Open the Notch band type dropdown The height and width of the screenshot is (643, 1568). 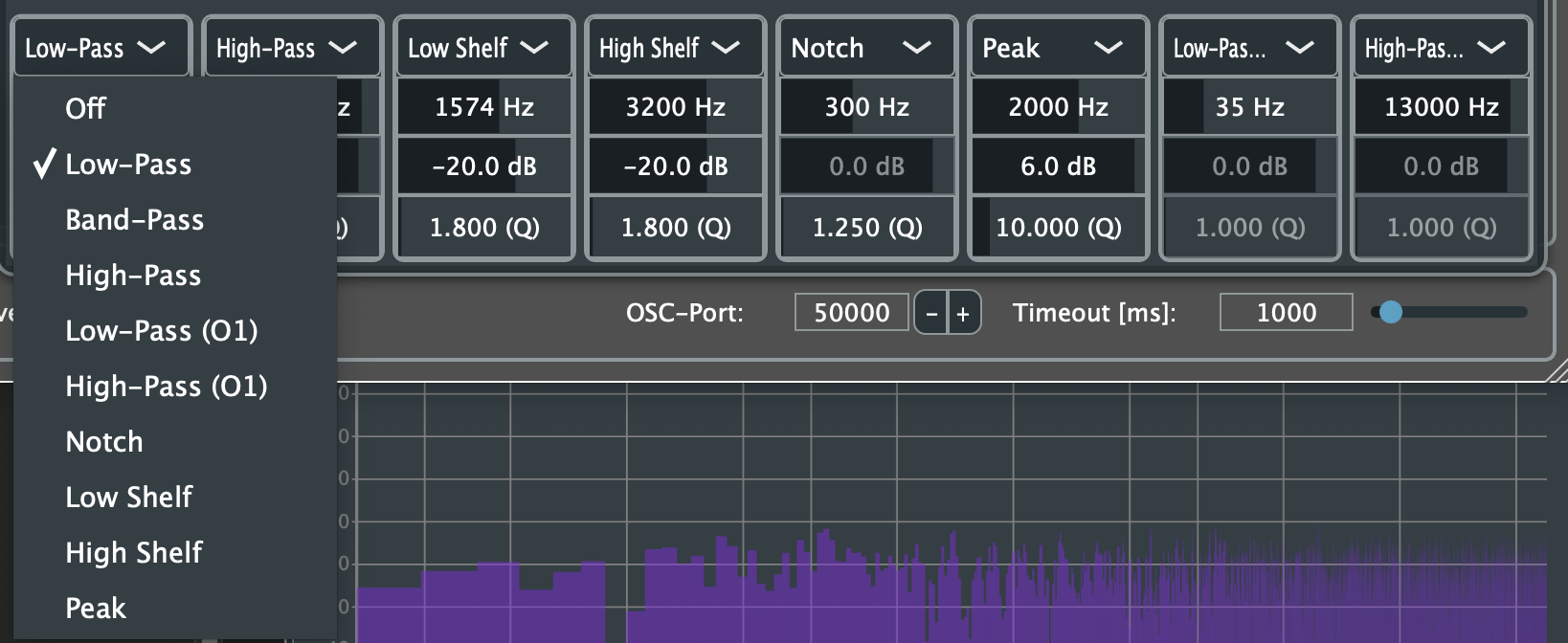pyautogui.click(x=866, y=48)
